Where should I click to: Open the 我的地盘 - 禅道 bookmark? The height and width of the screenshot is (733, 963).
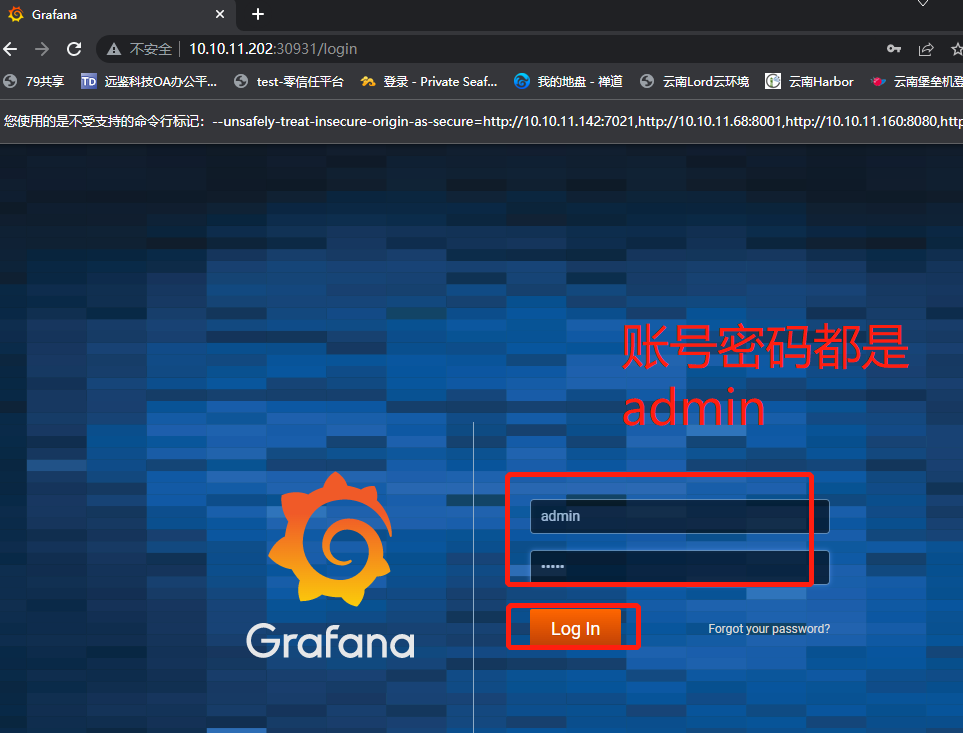[x=569, y=82]
